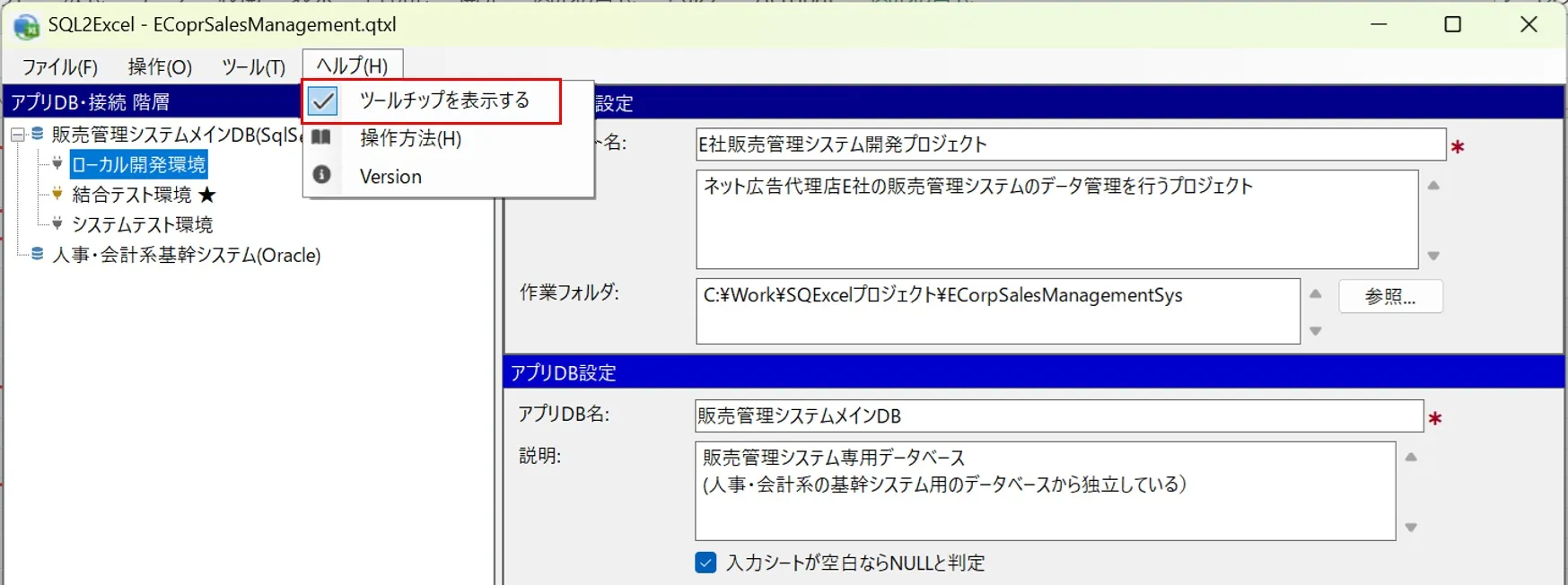Toggle ツールチップを表示する checkmark

[323, 100]
